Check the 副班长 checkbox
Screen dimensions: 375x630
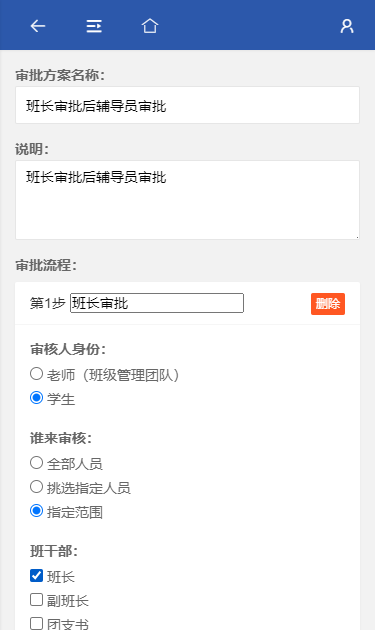coord(37,599)
